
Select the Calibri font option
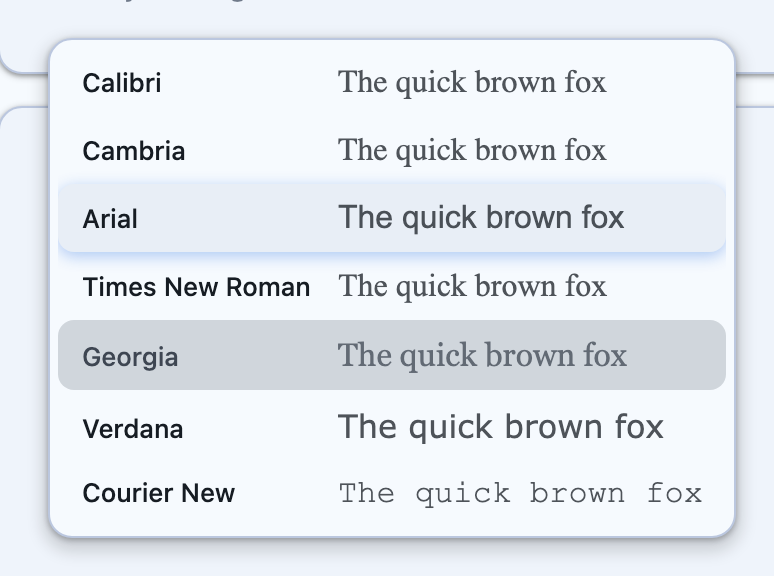tap(392, 82)
